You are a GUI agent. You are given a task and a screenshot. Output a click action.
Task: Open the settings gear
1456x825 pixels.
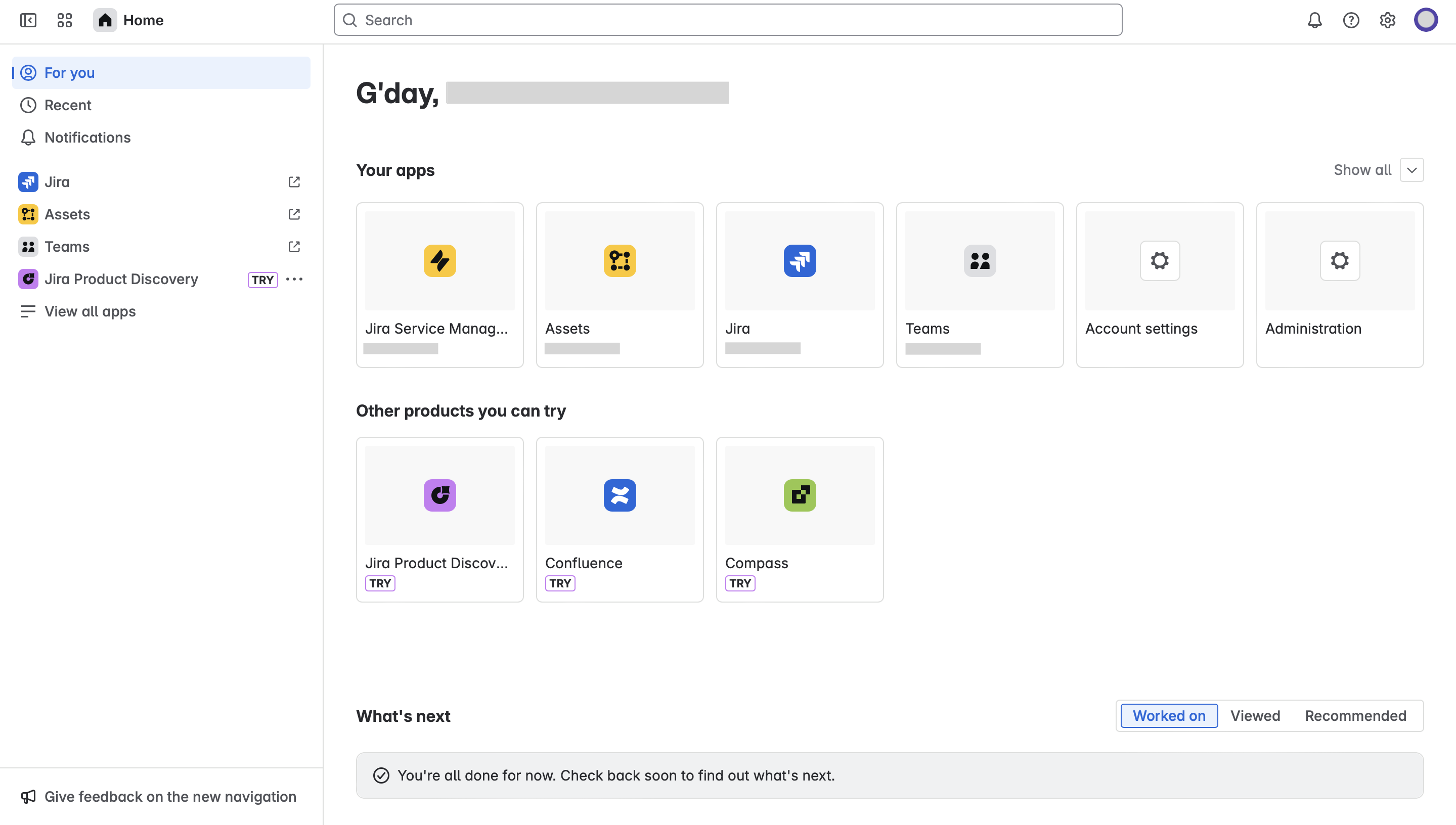1387,20
